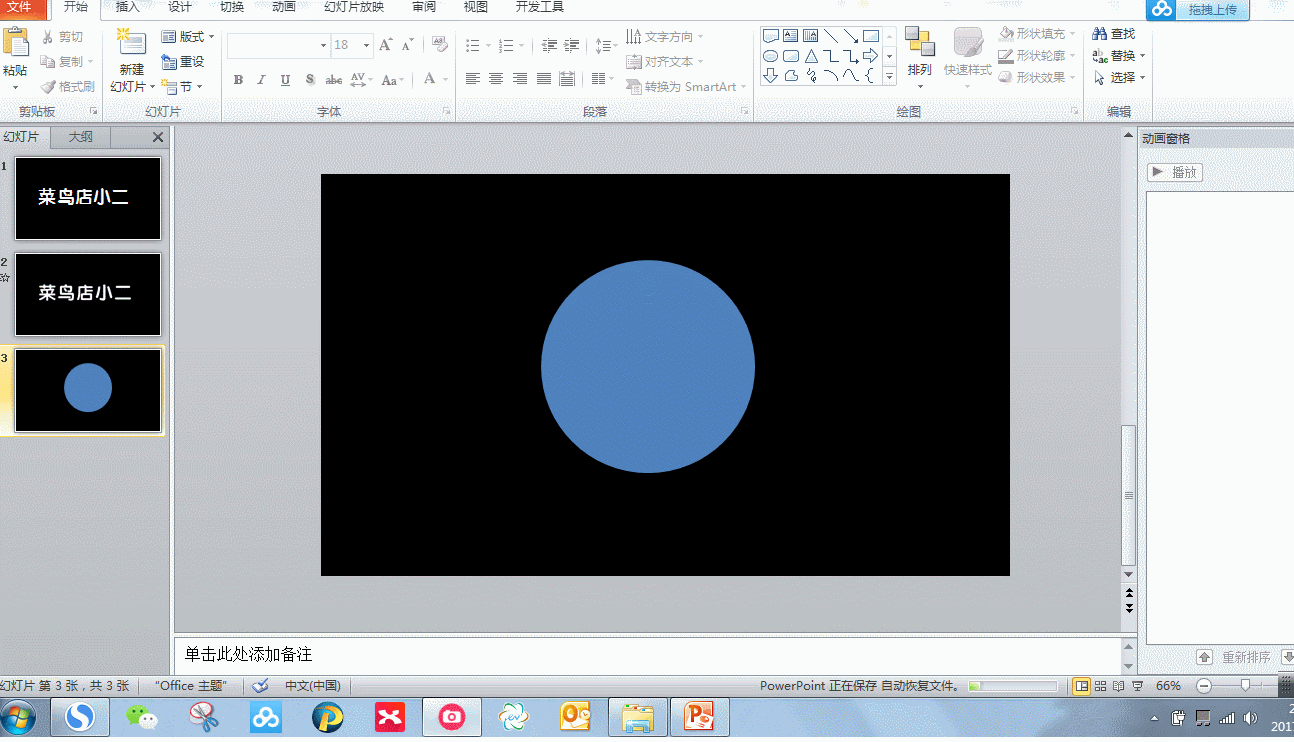
Task: Toggle italic formatting
Action: (261, 80)
